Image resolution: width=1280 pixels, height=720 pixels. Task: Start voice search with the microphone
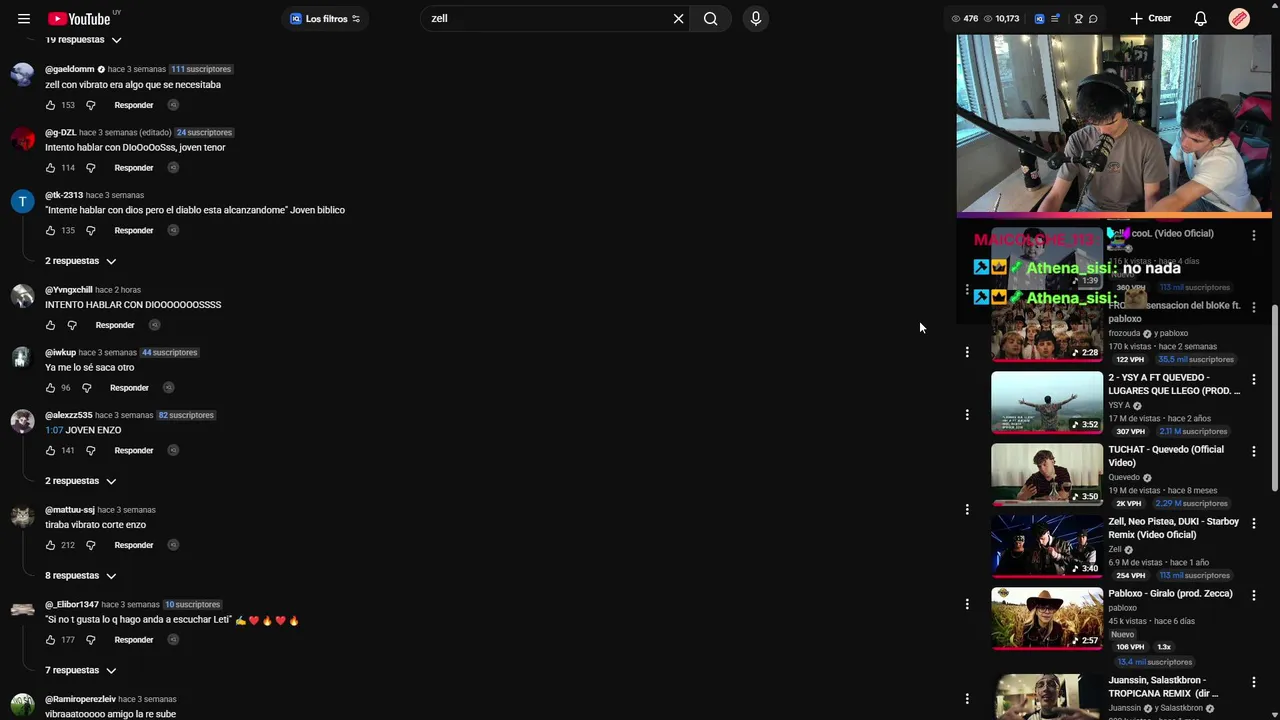point(755,19)
